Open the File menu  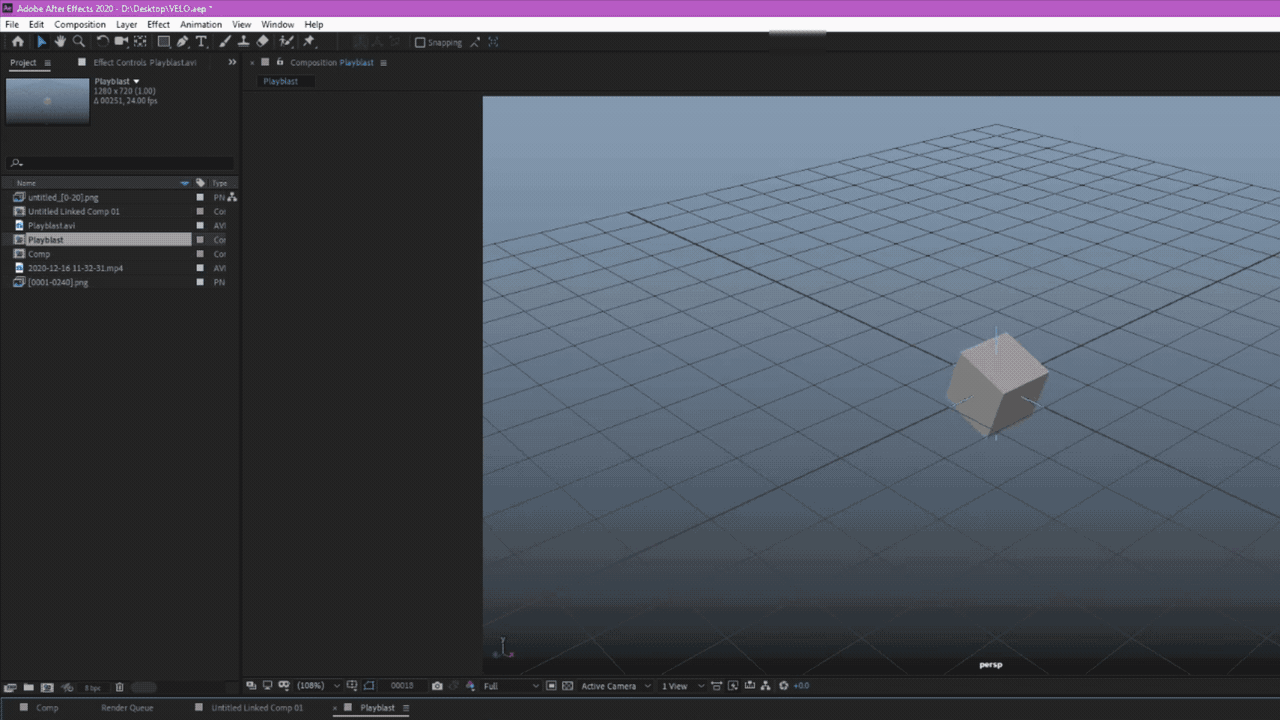(x=12, y=24)
